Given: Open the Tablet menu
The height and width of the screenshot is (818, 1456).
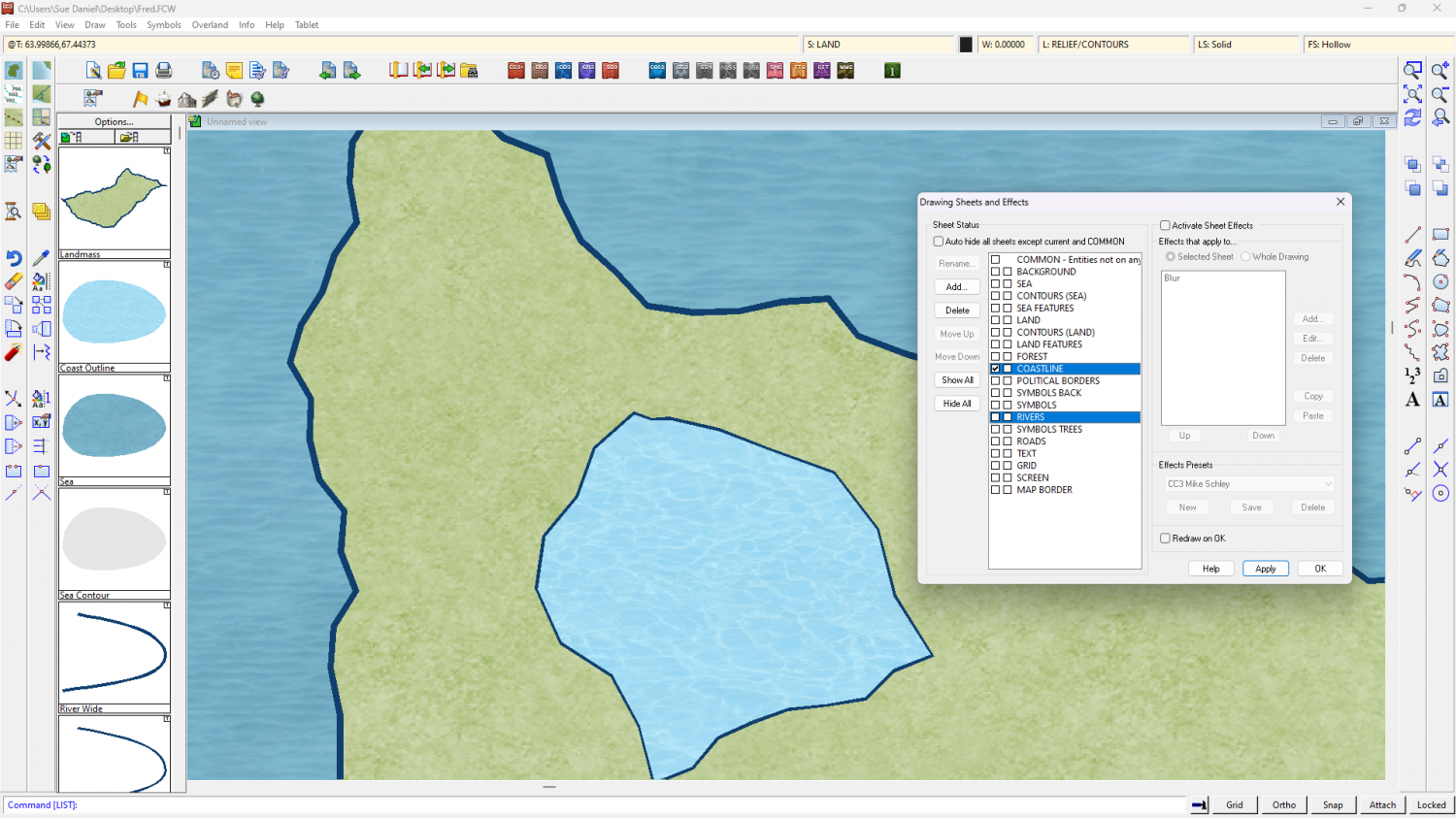Looking at the screenshot, I should point(307,25).
